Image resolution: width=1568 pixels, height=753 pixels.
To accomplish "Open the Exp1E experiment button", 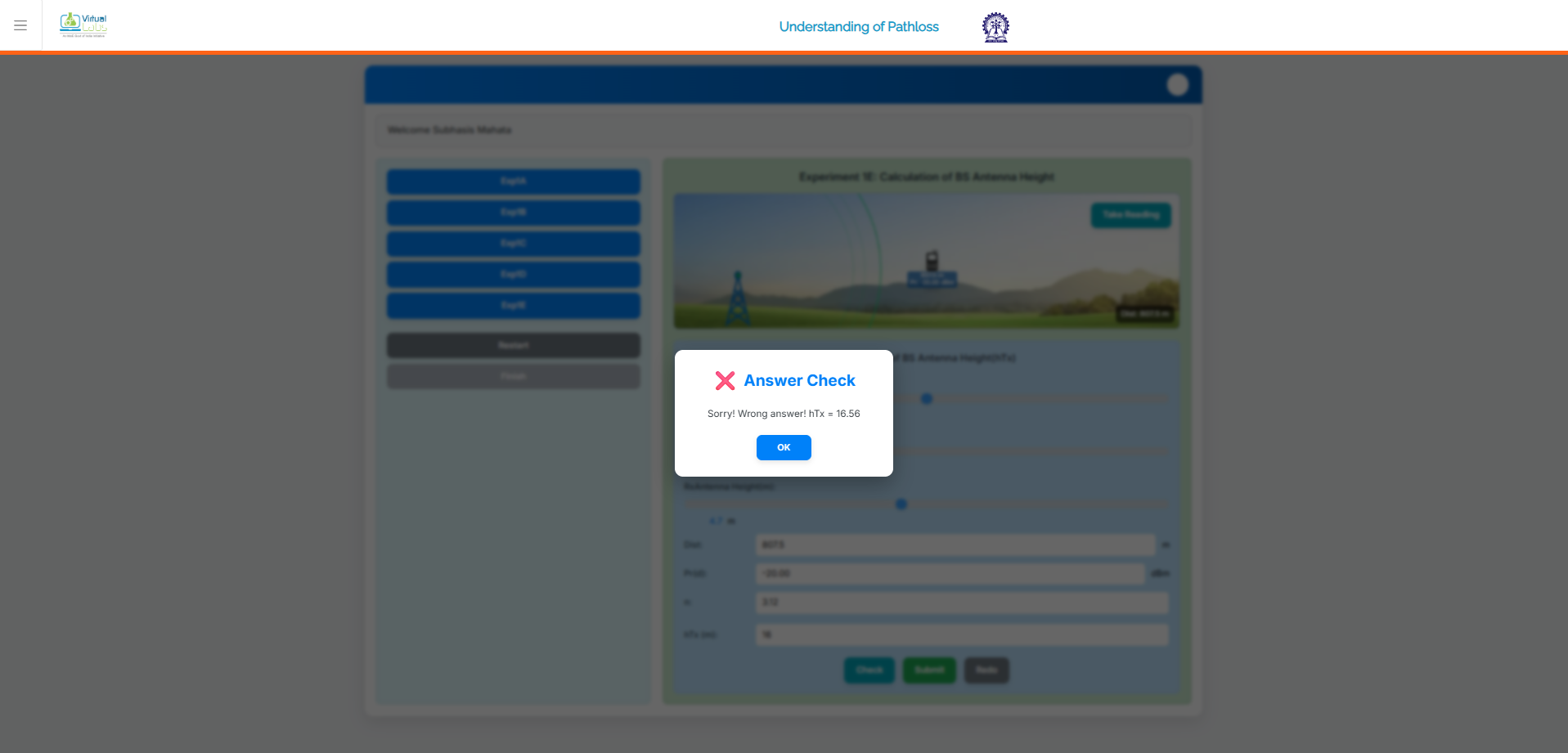I will [514, 306].
